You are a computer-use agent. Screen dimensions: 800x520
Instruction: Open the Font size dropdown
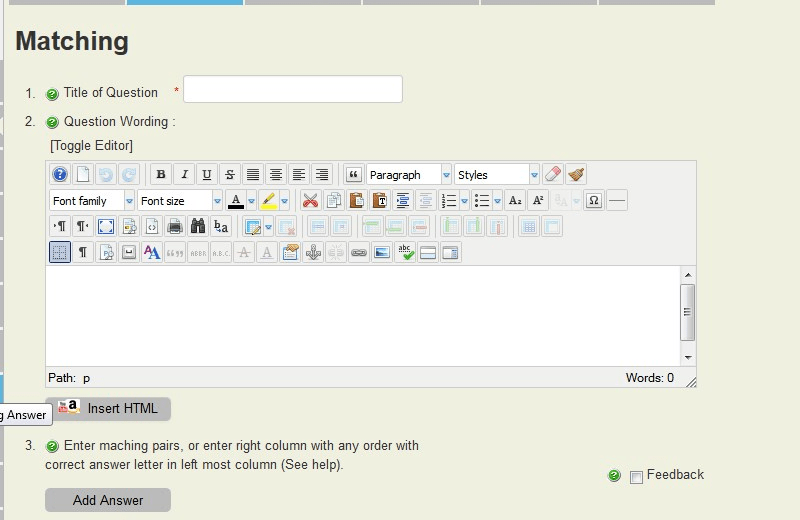pos(180,201)
